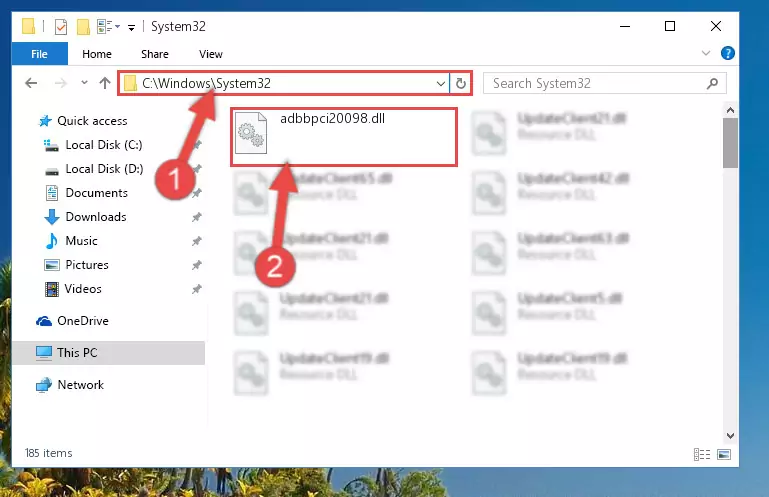The height and width of the screenshot is (497, 769).
Task: Switch to the Share ribbon tab
Action: click(x=154, y=54)
